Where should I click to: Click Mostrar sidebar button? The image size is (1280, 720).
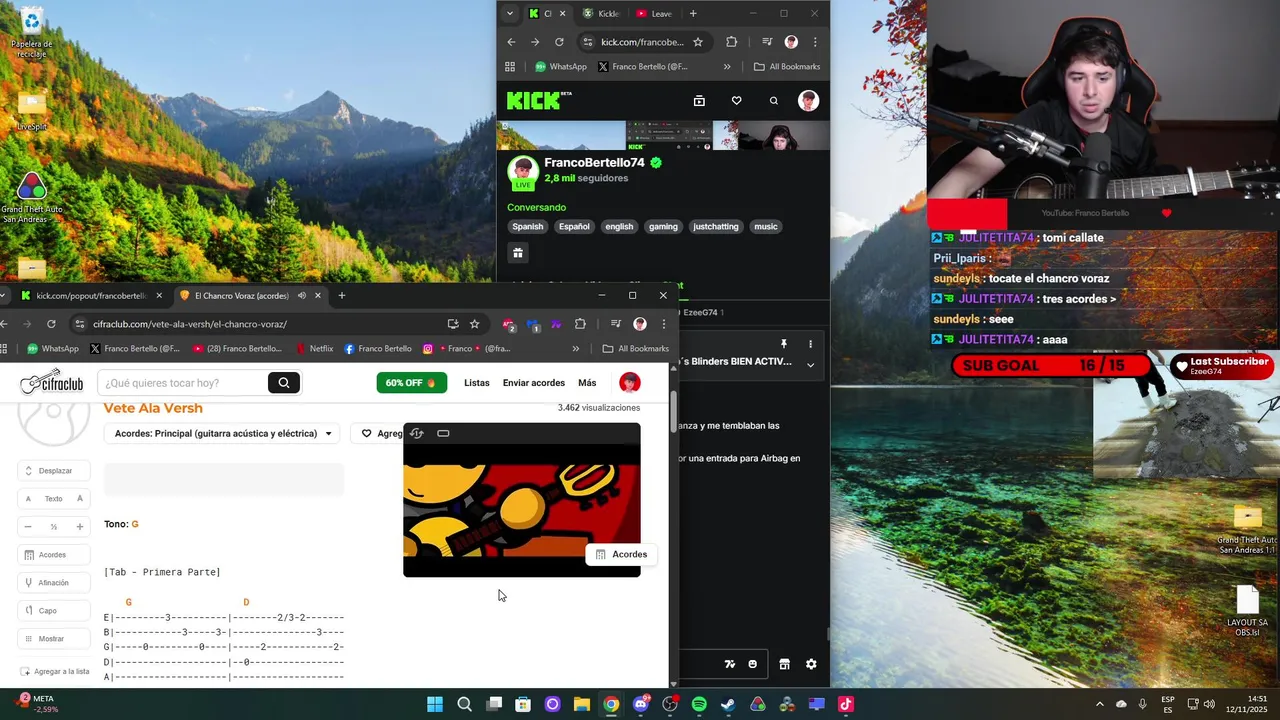(x=54, y=638)
